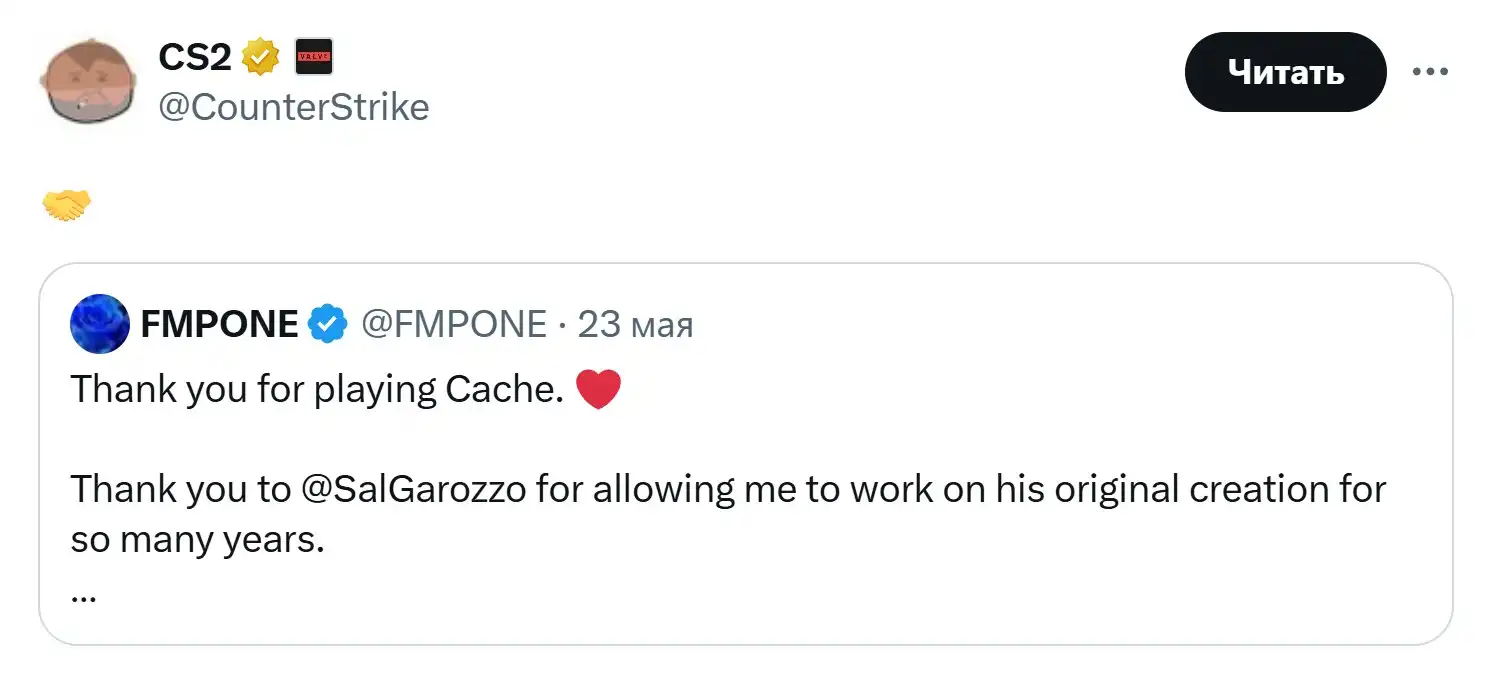This screenshot has width=1487, height=685.
Task: Open the @CounterStrike profile handle
Action: click(x=294, y=106)
